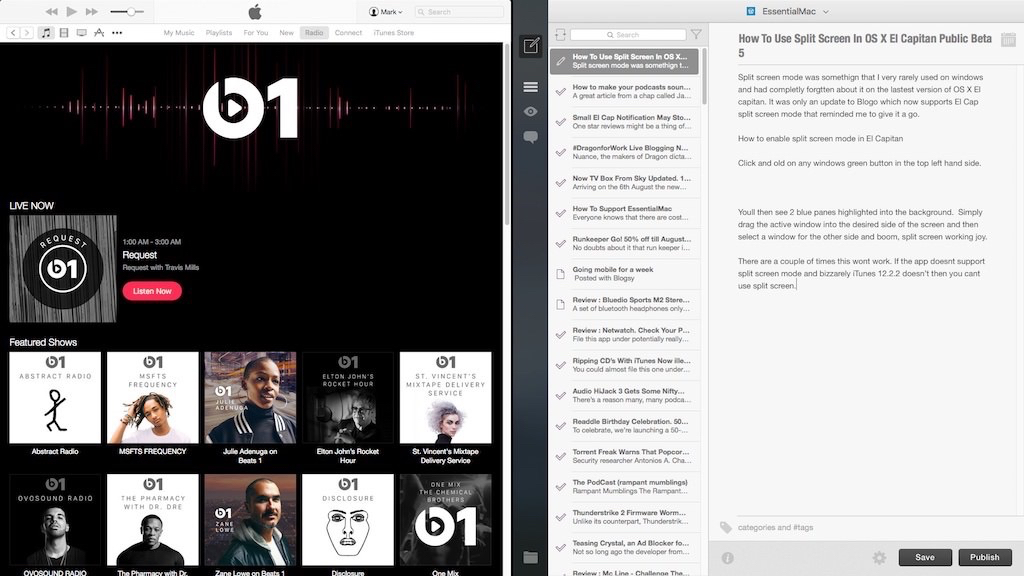1024x576 pixels.
Task: Click the Listen Now button
Action: tap(152, 291)
